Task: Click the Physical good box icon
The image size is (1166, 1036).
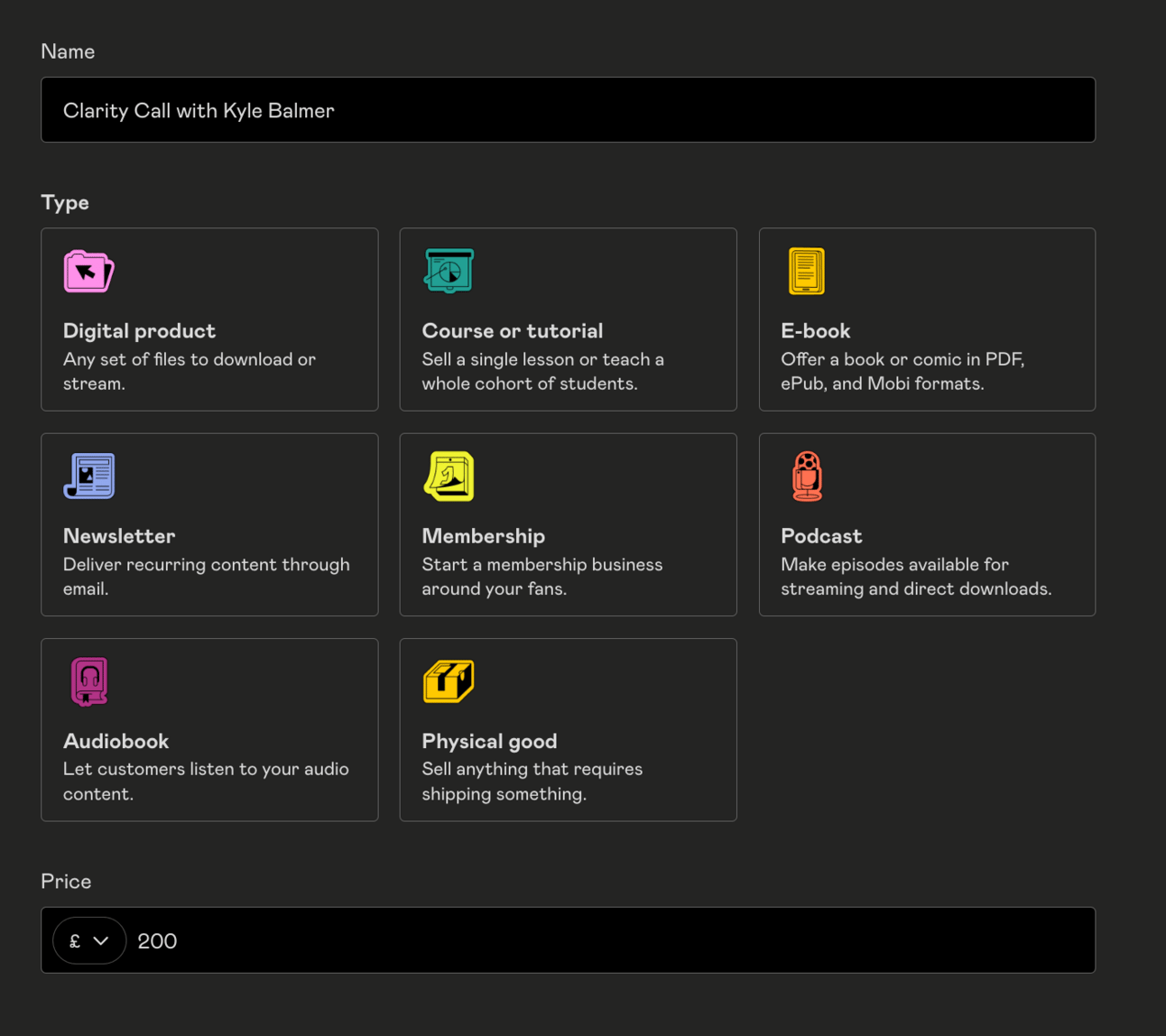Action: [x=449, y=680]
